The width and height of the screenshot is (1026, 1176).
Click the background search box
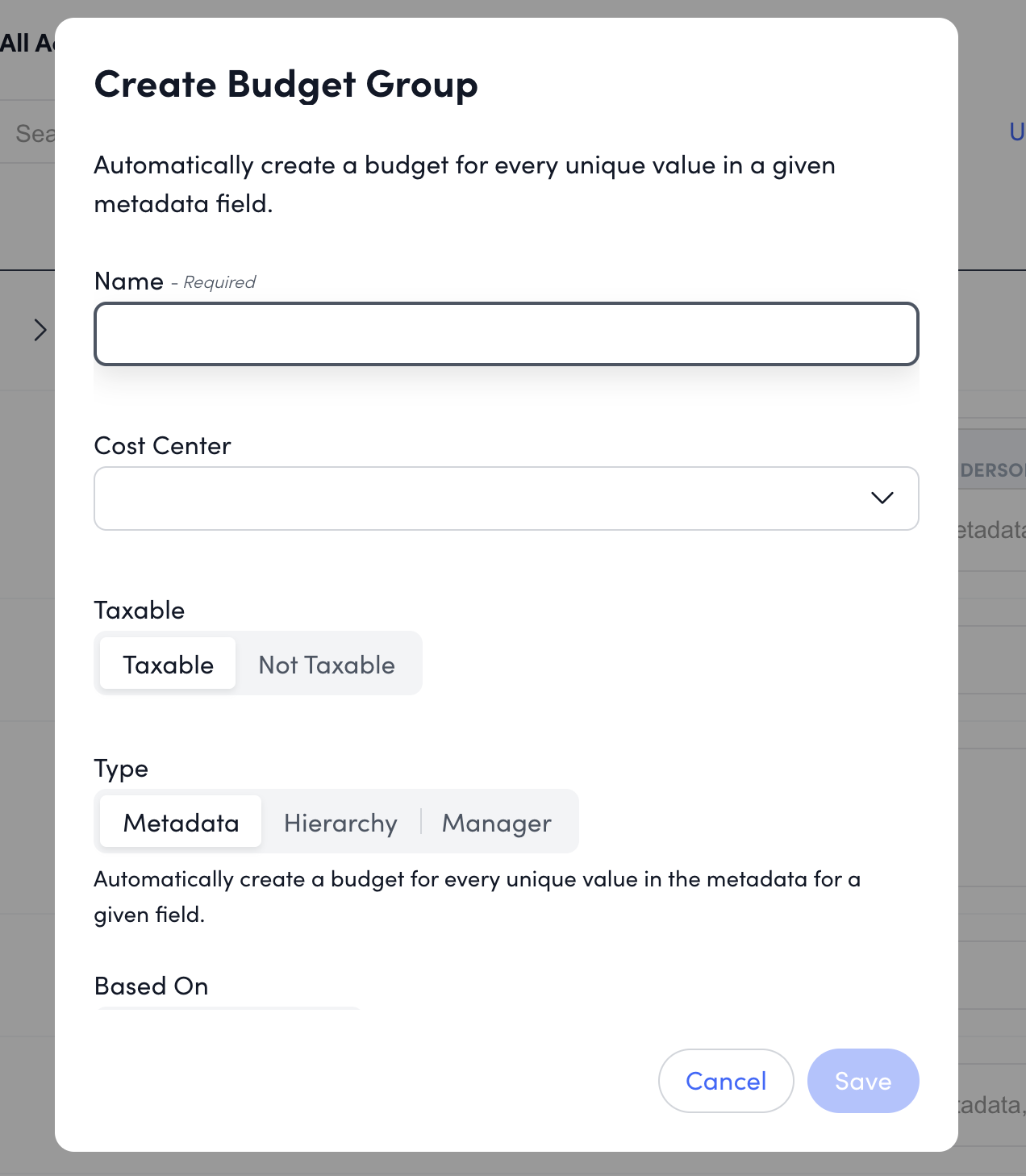(34, 133)
